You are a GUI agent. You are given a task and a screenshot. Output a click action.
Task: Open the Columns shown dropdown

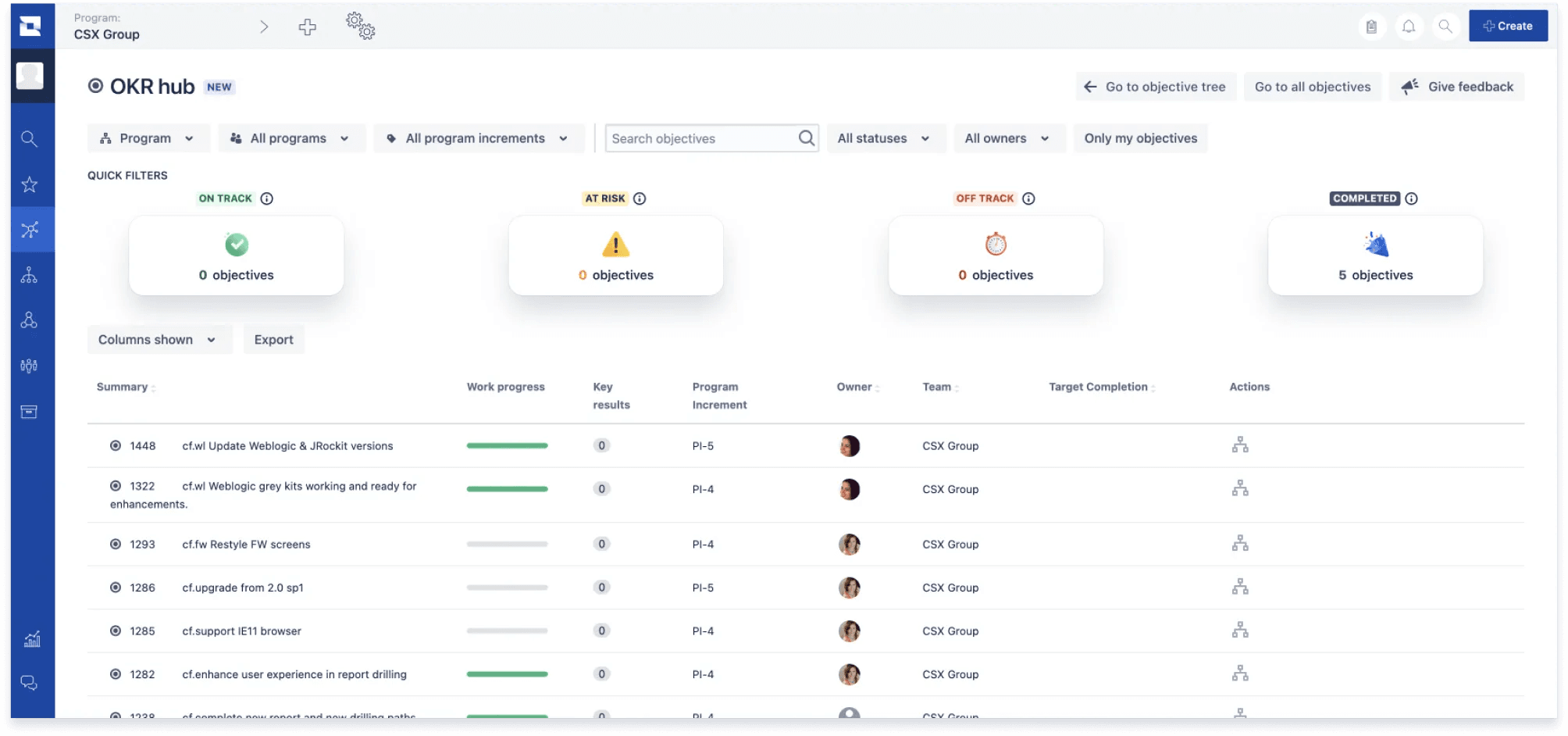click(159, 339)
